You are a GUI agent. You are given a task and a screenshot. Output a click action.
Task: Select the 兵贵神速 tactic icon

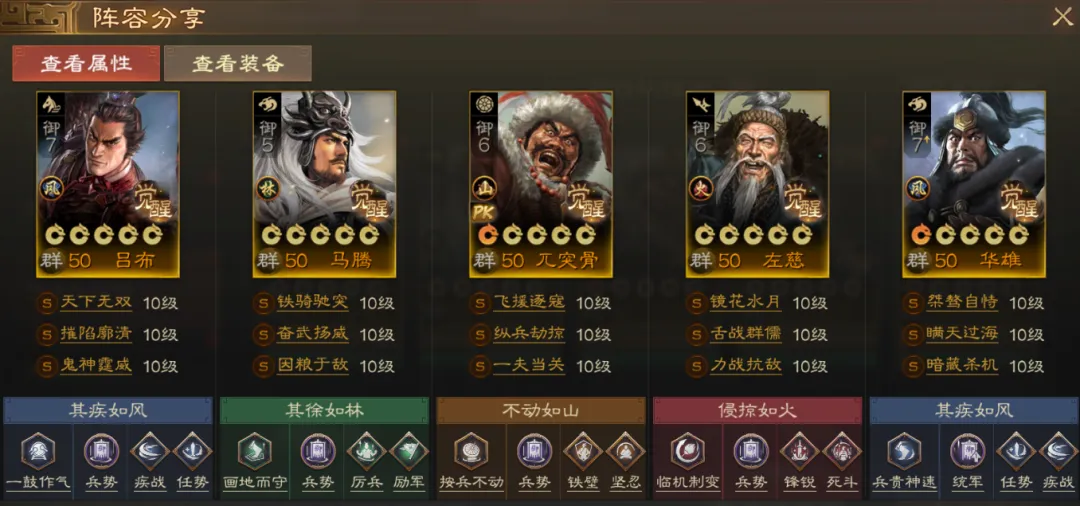[904, 452]
